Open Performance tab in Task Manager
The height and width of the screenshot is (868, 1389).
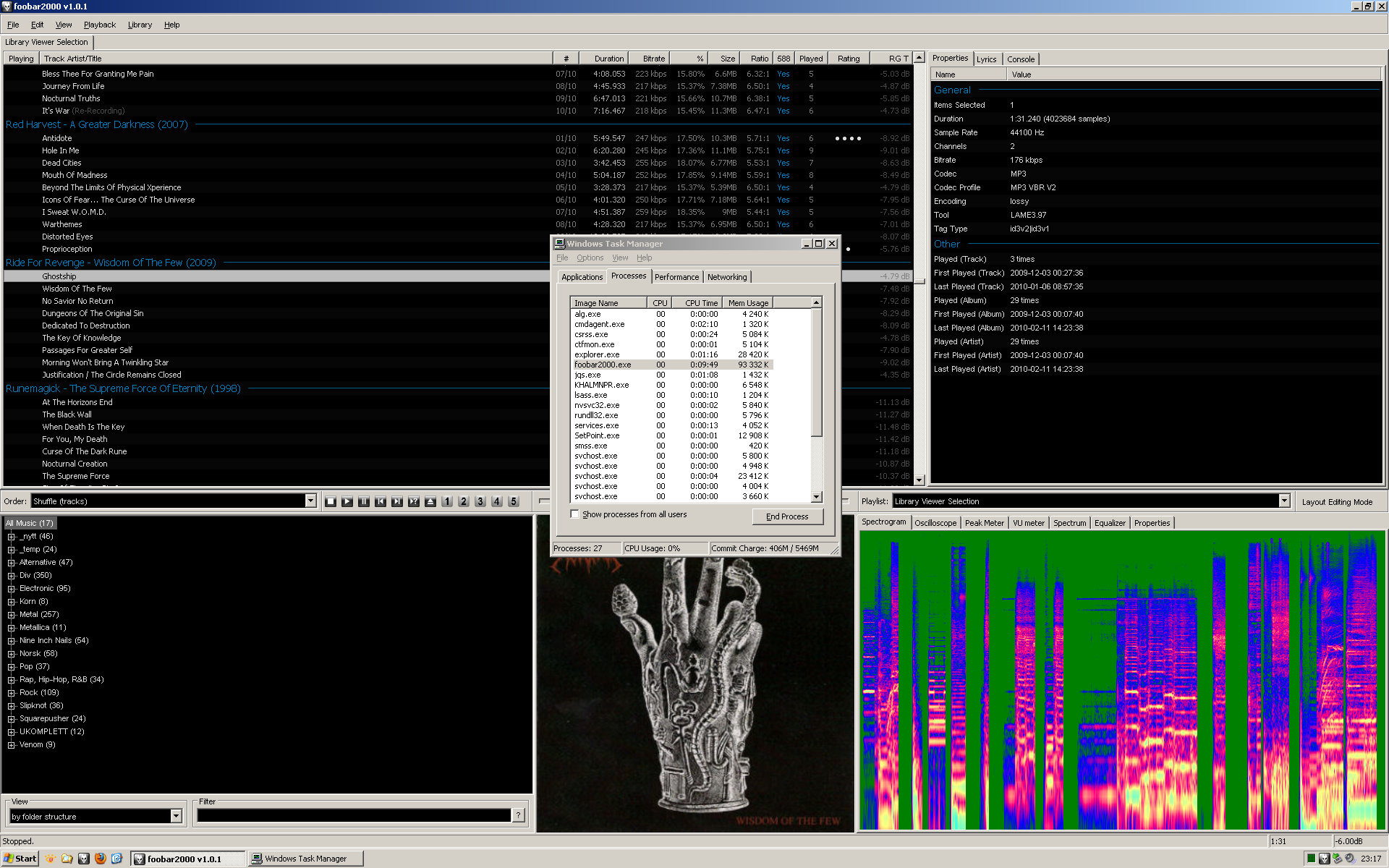pos(676,277)
